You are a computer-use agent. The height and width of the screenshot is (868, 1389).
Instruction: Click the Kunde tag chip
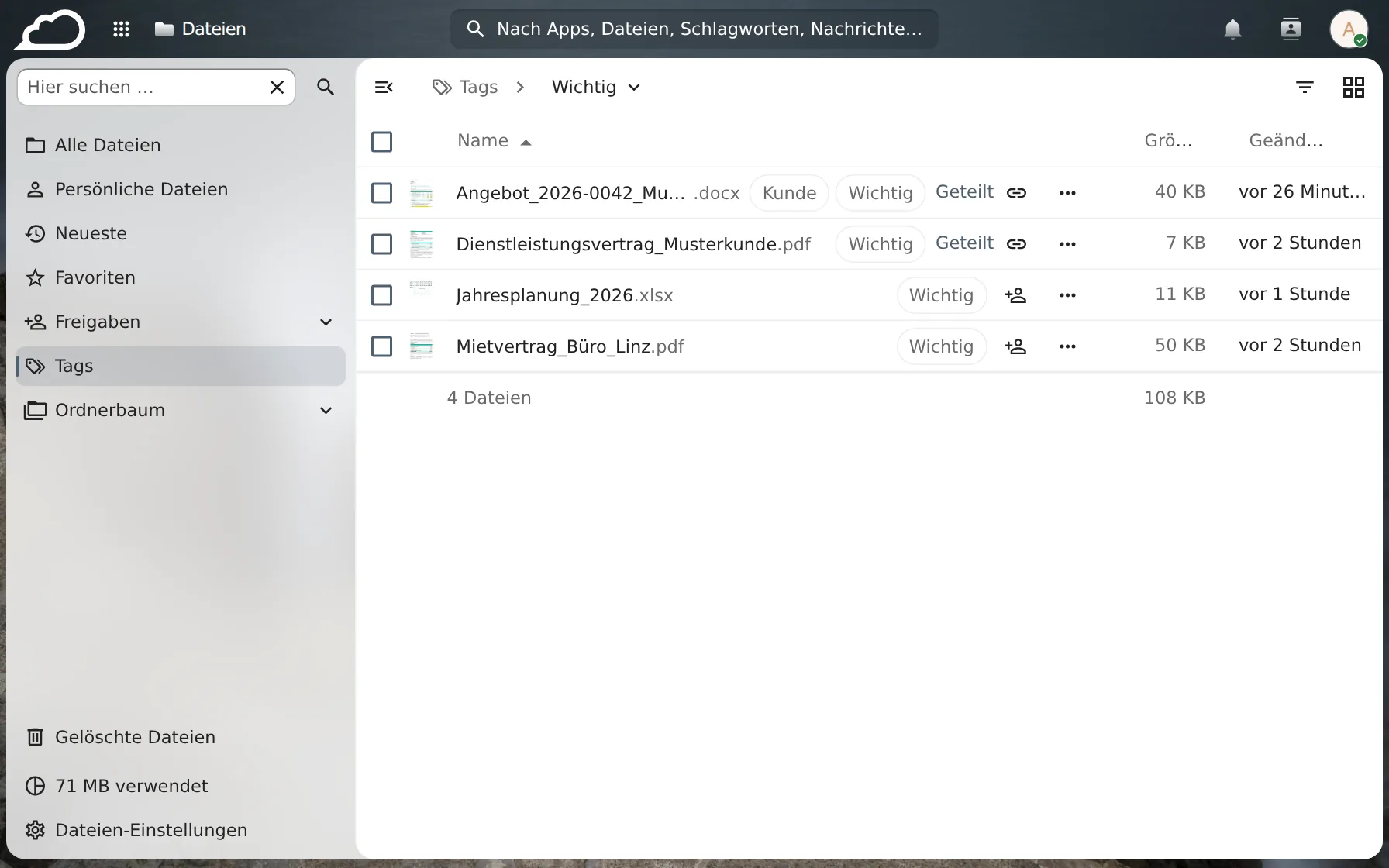789,193
